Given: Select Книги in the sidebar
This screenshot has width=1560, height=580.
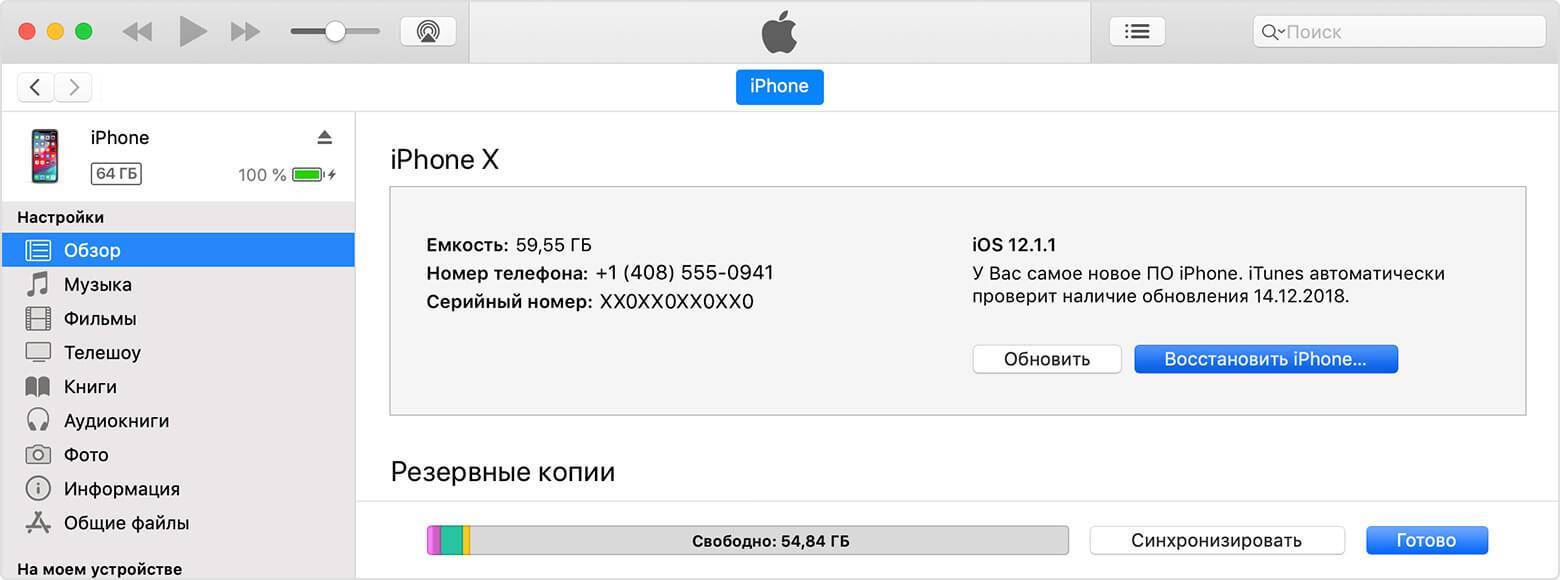Looking at the screenshot, I should pyautogui.click(x=90, y=387).
